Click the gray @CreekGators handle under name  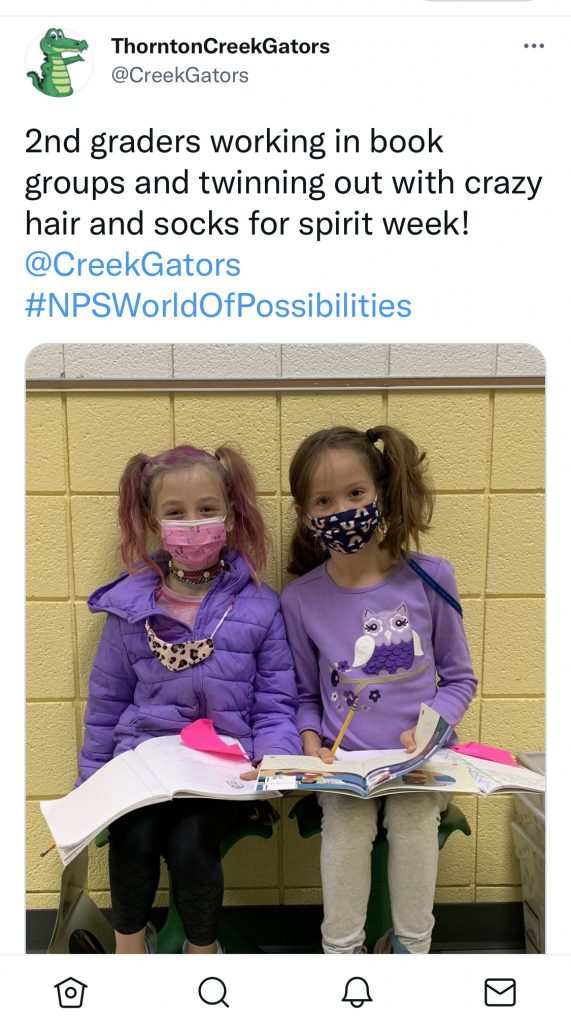(180, 75)
